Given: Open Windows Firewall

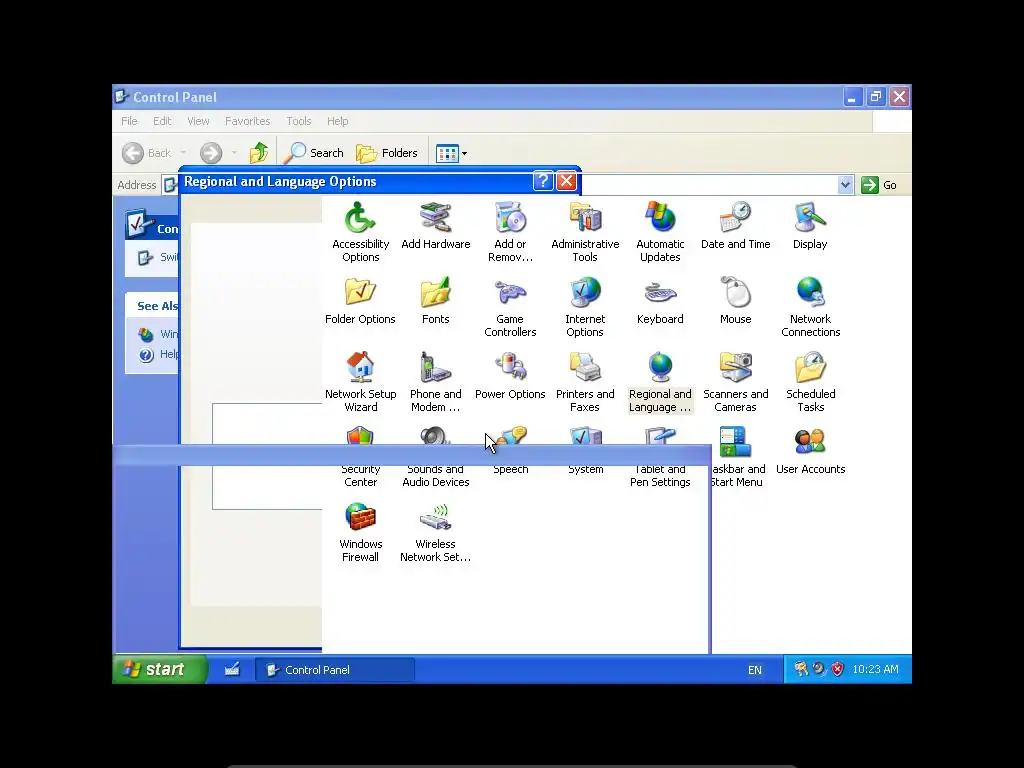Looking at the screenshot, I should 360,532.
